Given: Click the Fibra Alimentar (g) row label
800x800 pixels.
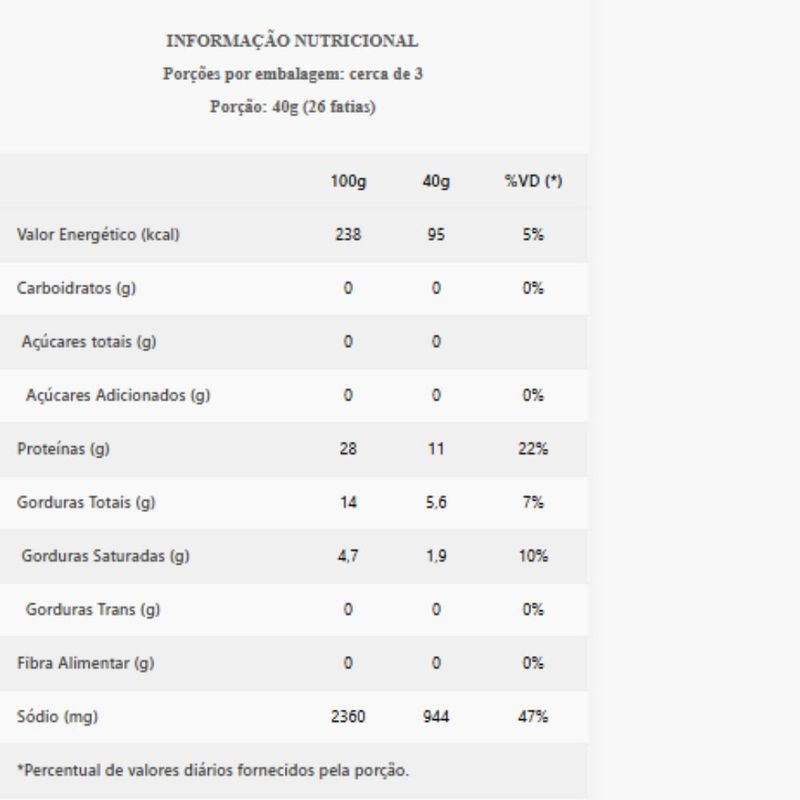Looking at the screenshot, I should coord(83,663).
